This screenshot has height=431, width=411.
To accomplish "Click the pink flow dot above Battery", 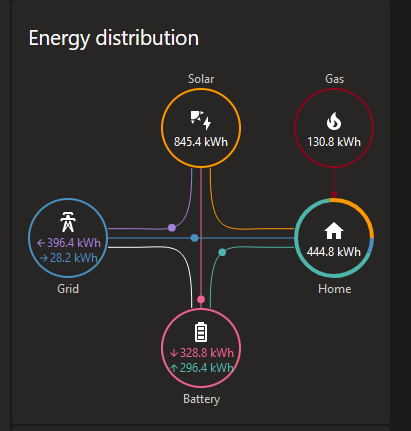I will (x=201, y=299).
